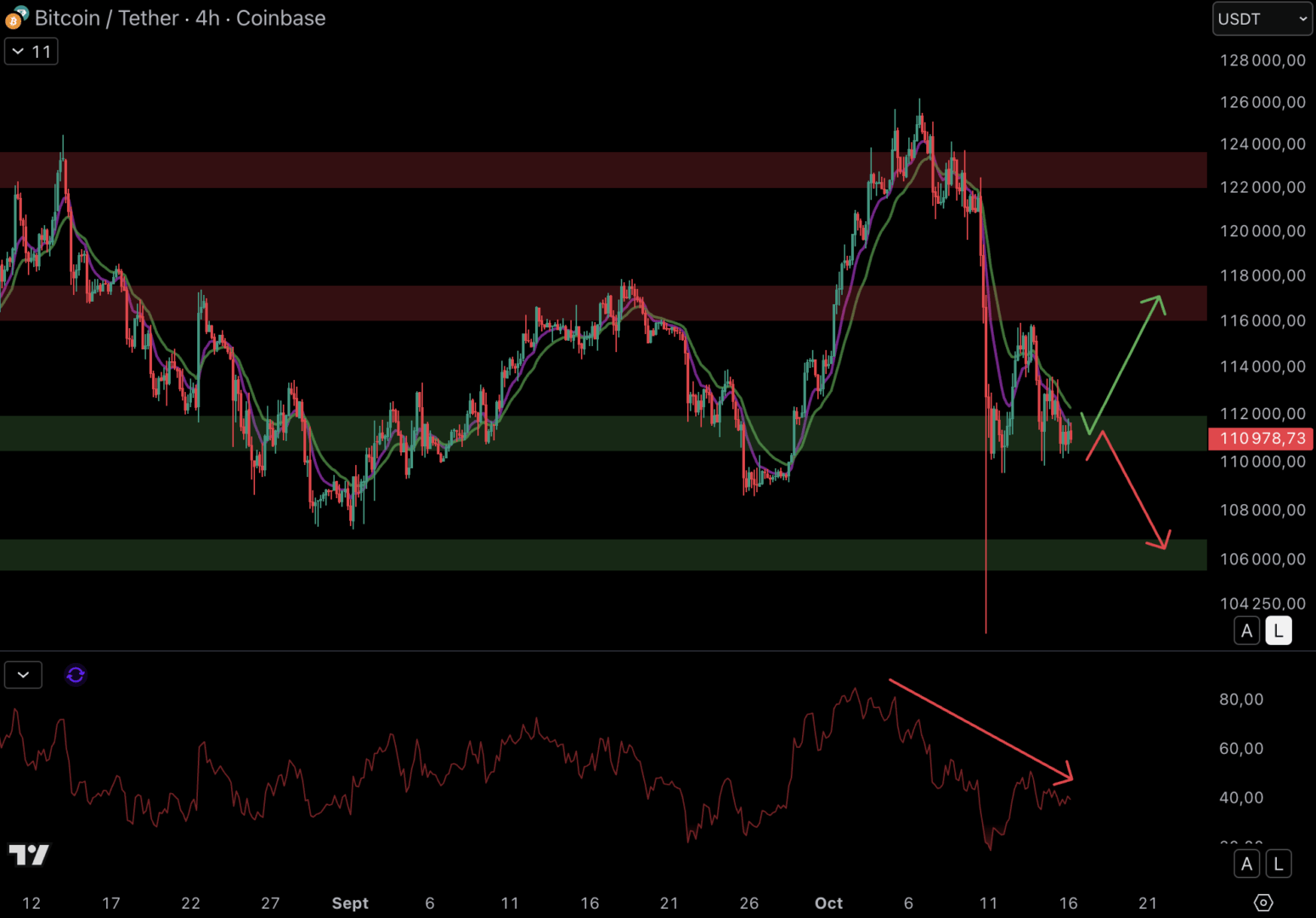Click the red current price label 110978,73
The height and width of the screenshot is (918, 1316).
point(1262,439)
